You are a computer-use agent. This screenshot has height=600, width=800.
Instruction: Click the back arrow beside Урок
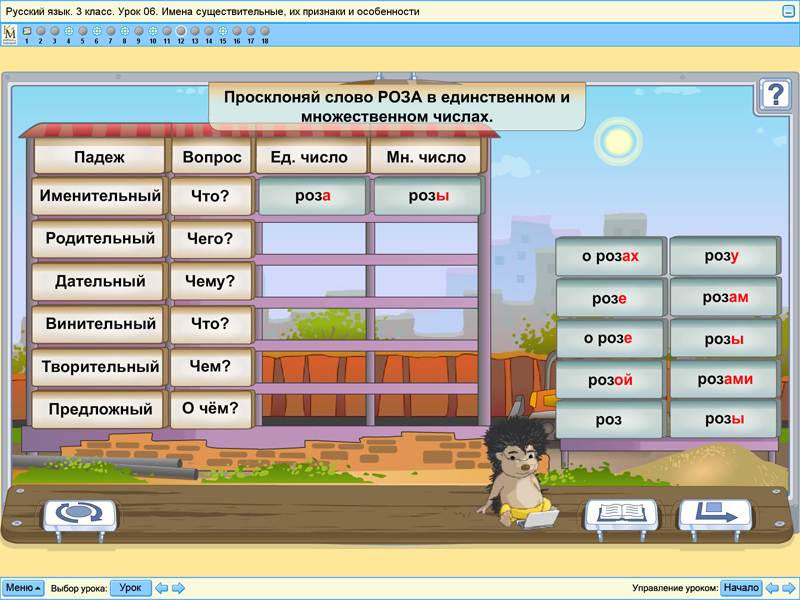tap(160, 588)
